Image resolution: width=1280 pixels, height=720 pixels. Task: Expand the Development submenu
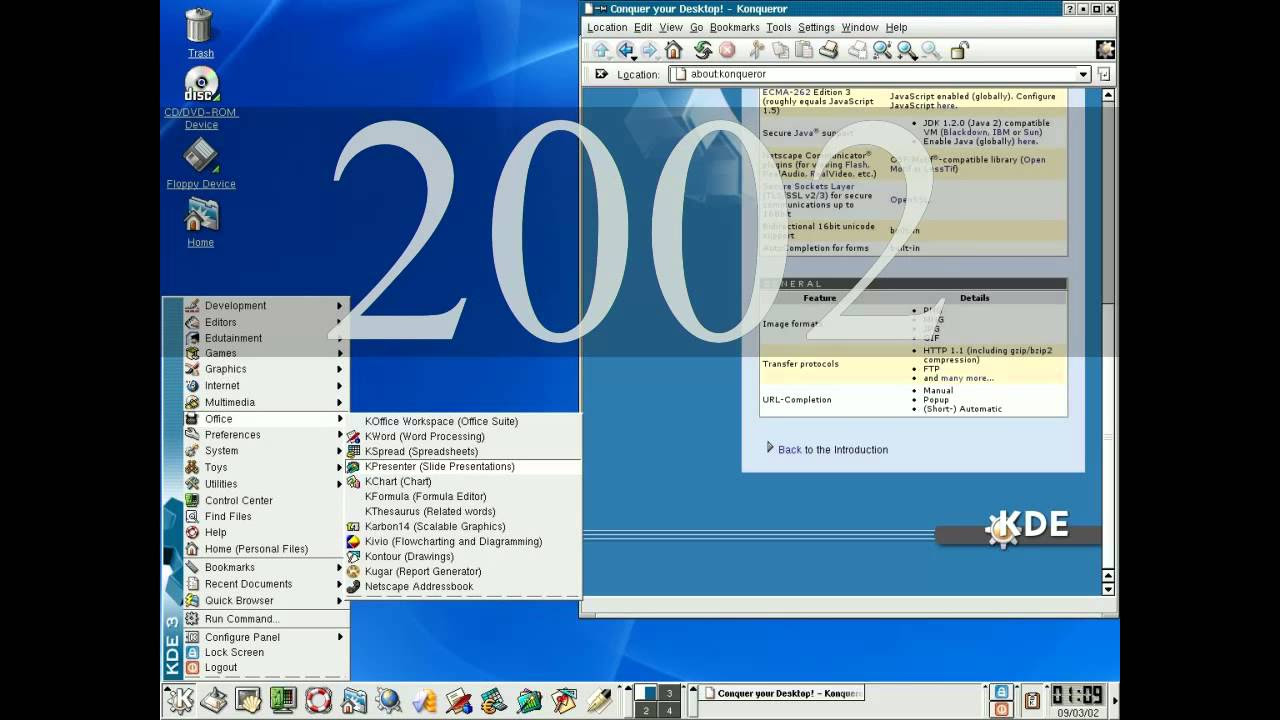click(264, 306)
